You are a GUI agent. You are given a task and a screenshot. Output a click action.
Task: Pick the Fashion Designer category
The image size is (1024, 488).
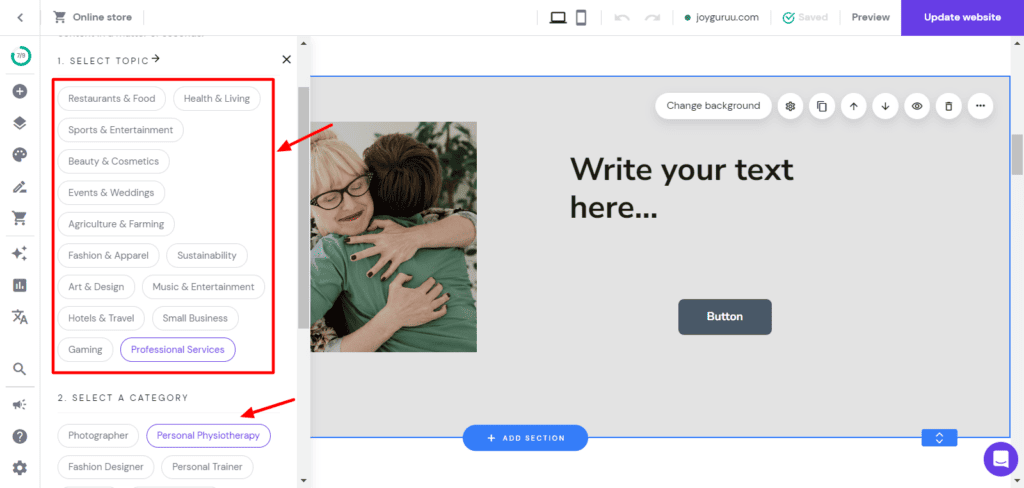coord(106,466)
